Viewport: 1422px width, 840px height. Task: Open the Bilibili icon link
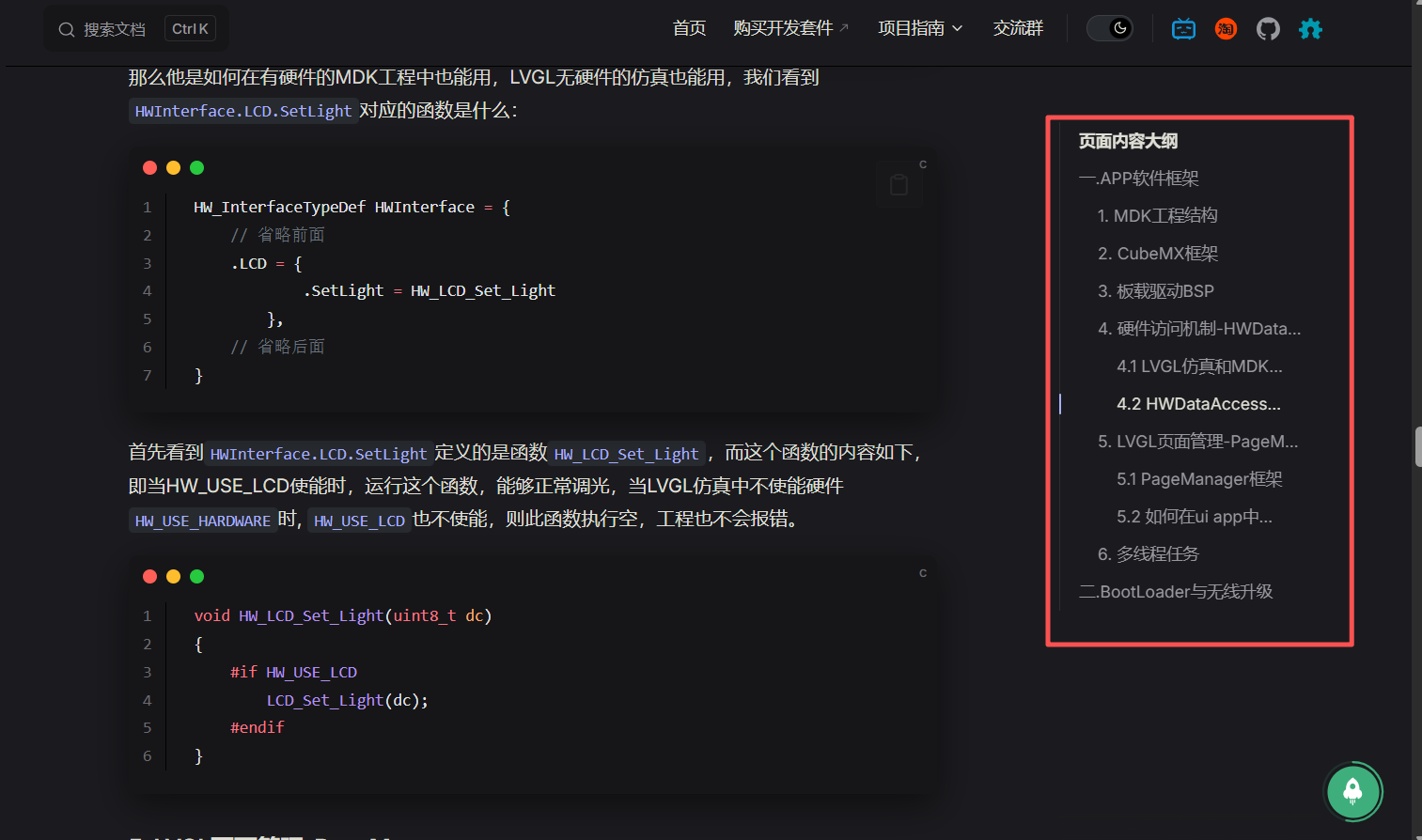pos(1183,29)
